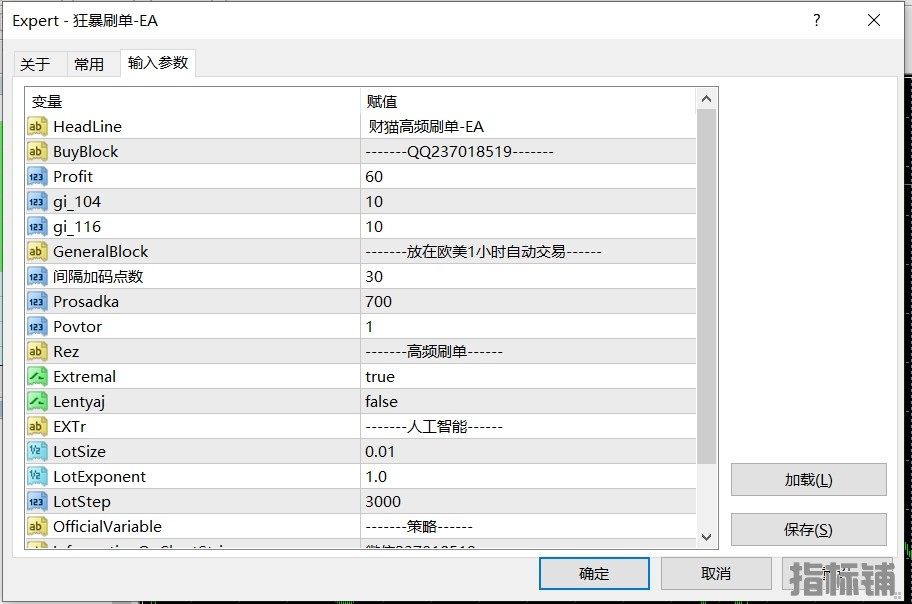Click the integer icon beside Profit
This screenshot has height=604, width=912.
(x=37, y=176)
